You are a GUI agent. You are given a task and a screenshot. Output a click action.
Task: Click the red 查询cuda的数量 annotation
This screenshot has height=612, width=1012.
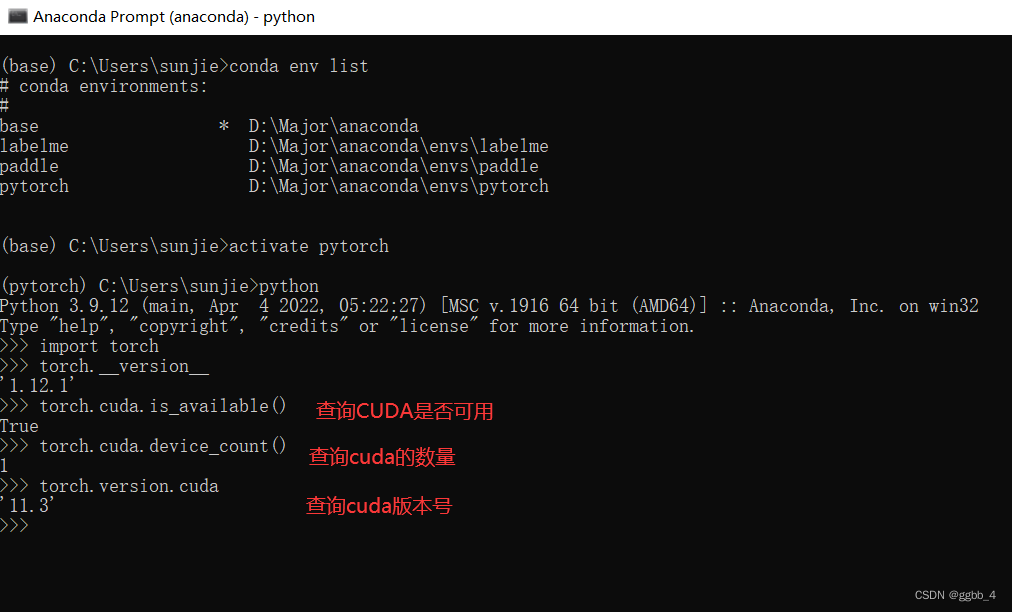(x=382, y=457)
